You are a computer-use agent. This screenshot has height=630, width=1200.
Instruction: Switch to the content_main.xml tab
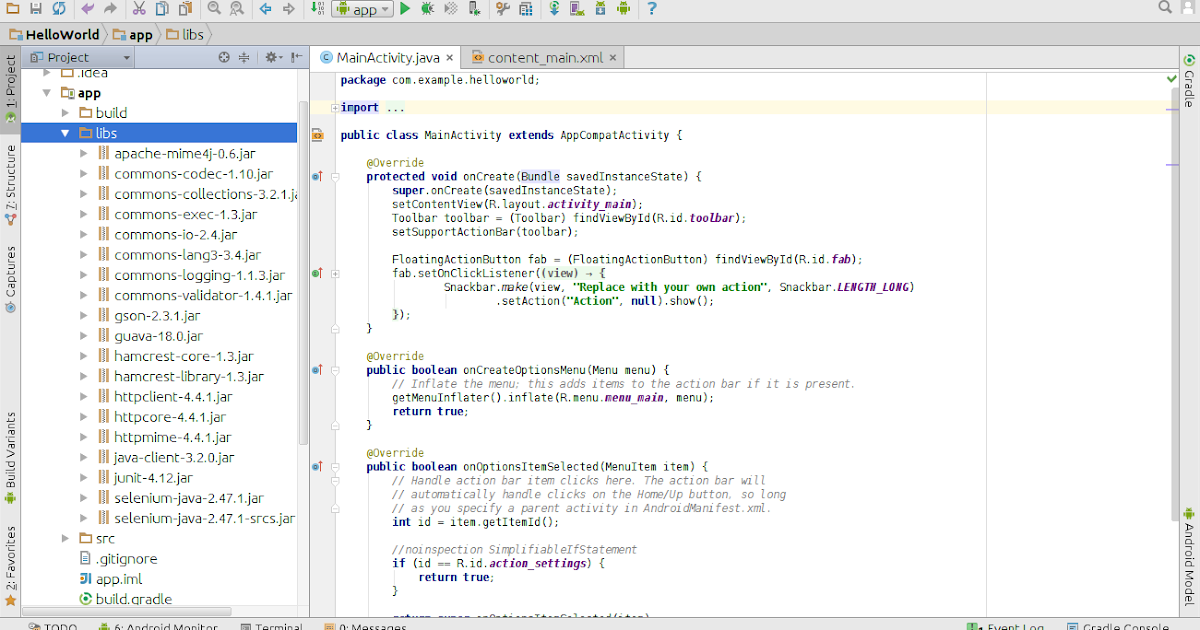point(543,57)
